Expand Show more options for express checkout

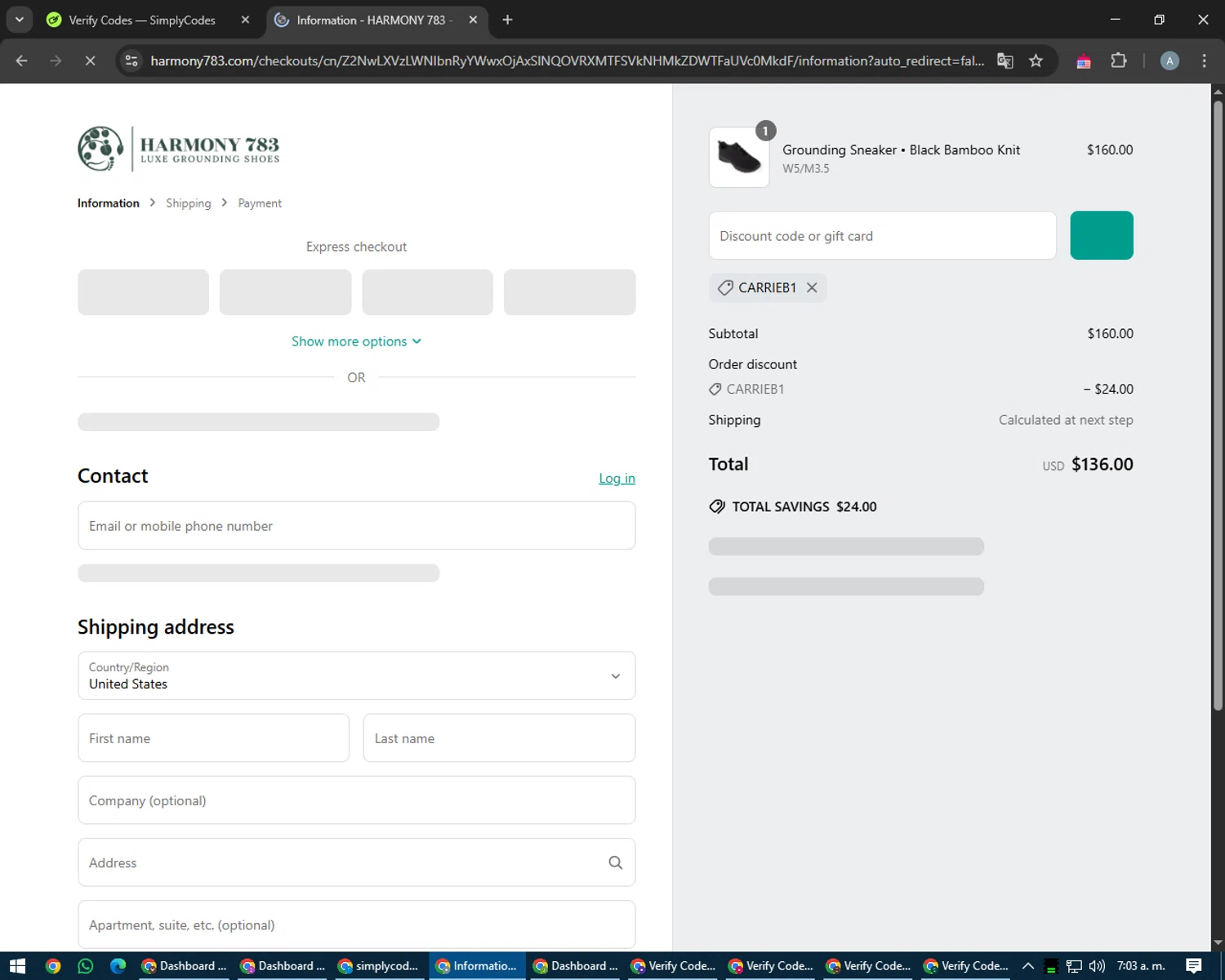point(356,341)
